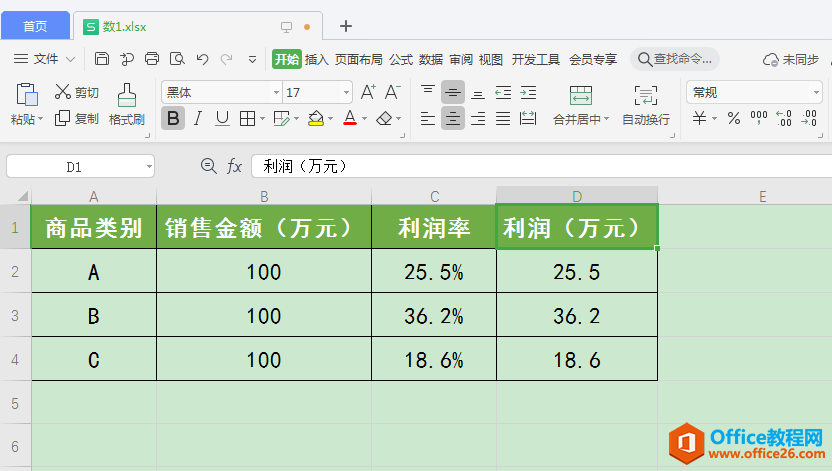832x471 pixels.
Task: Open the 公式 Formulas tab
Action: pyautogui.click(x=401, y=59)
